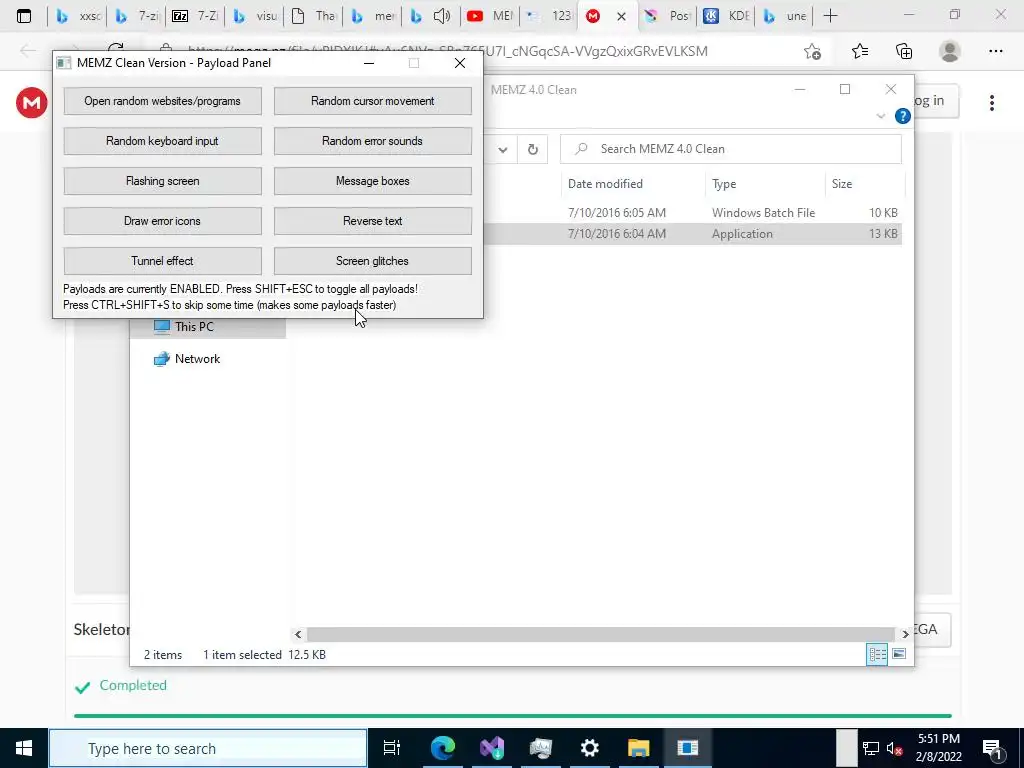Open Visual Studio installer taskbar icon

point(491,748)
